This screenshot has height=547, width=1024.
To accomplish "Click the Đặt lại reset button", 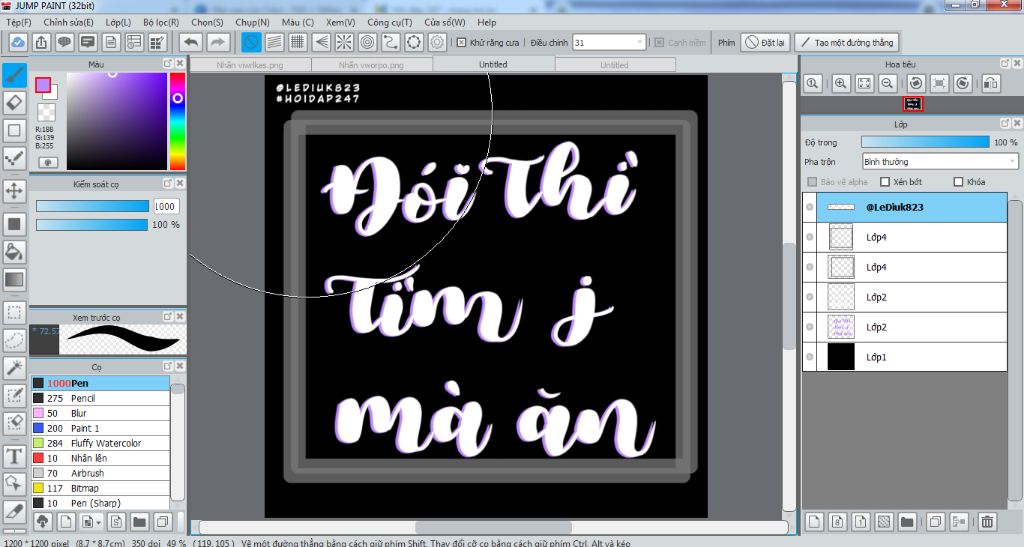I will (x=765, y=42).
